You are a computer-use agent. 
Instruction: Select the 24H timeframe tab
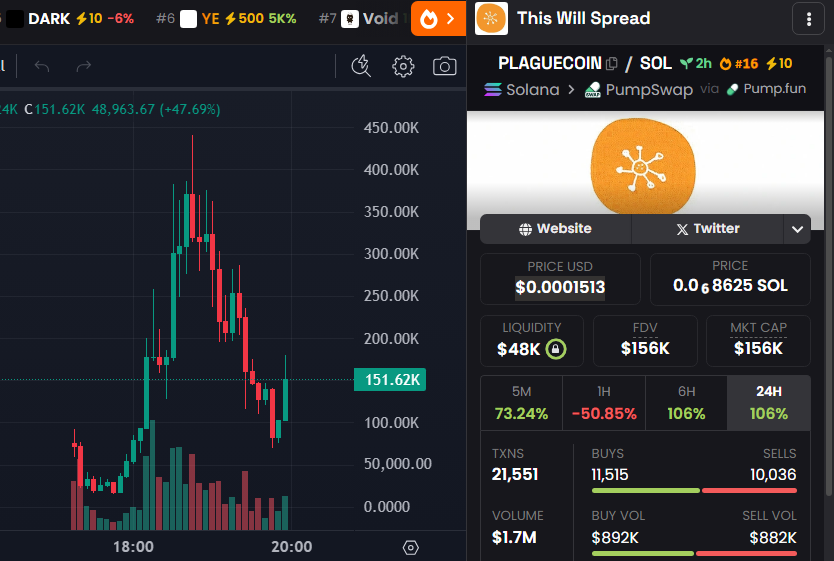pyautogui.click(x=769, y=403)
